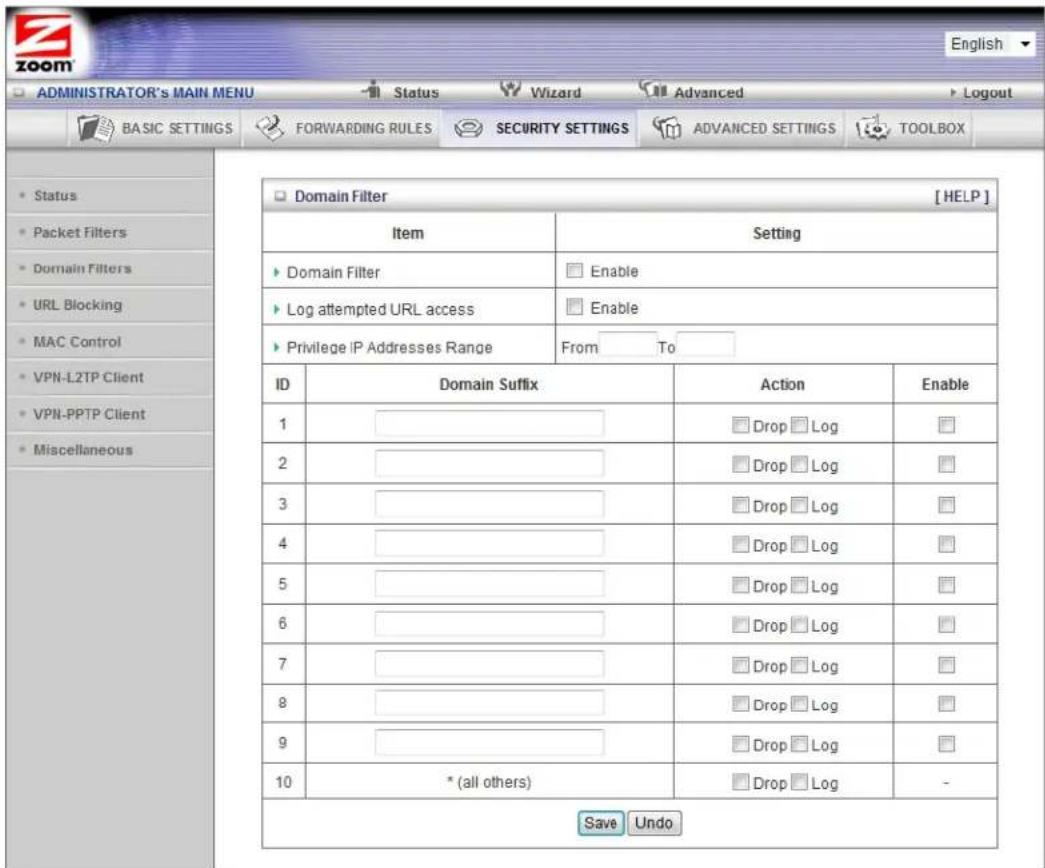Select Domain Filters in sidebar

pyautogui.click(x=82, y=268)
